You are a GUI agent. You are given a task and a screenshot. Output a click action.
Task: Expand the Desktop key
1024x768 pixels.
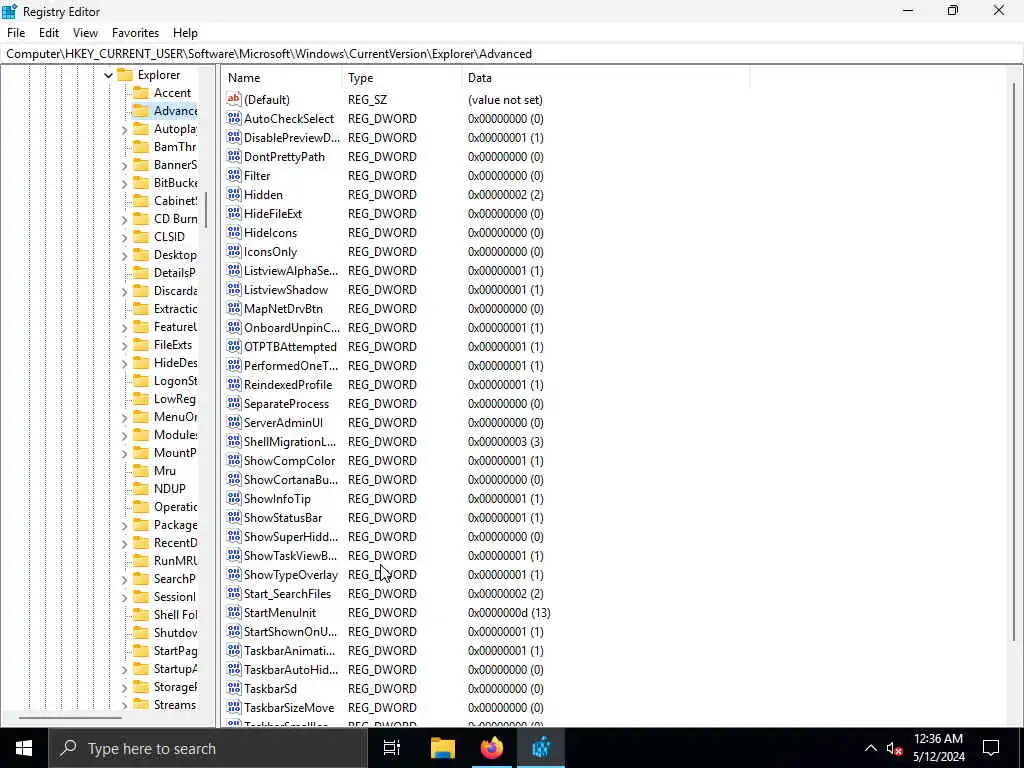(x=124, y=255)
